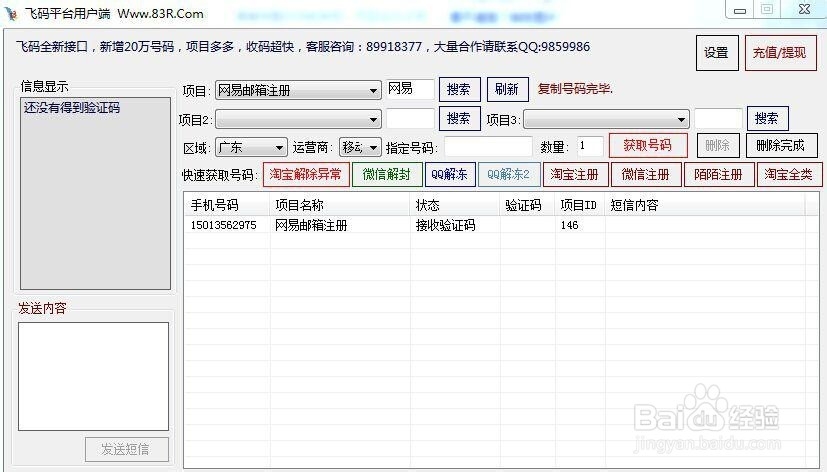The height and width of the screenshot is (472, 827).
Task: Click the 项目ID column header
Action: click(x=579, y=205)
